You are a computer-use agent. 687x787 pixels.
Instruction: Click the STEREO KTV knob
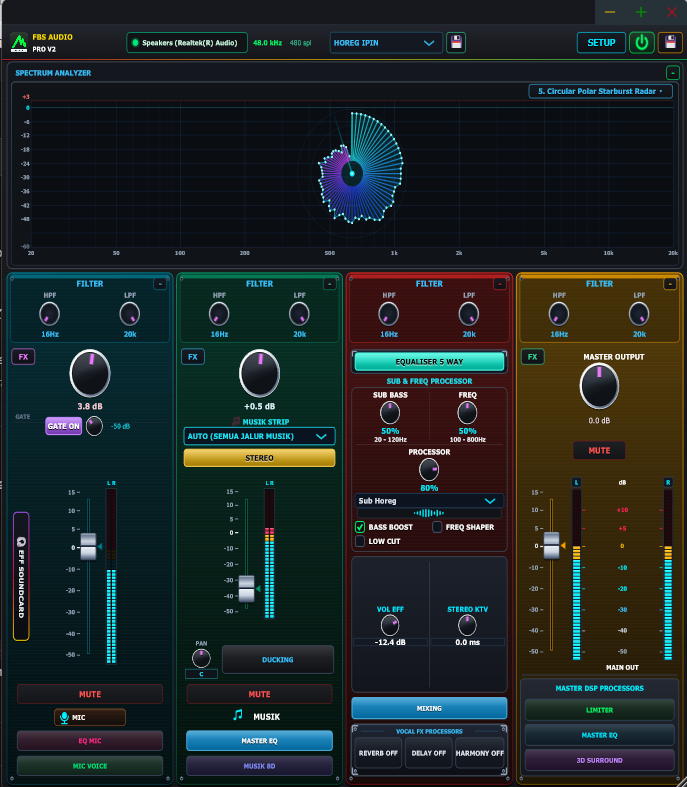(x=467, y=625)
